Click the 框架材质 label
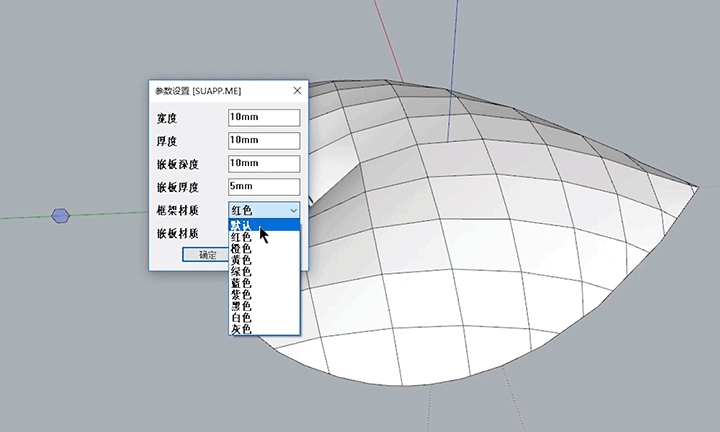Image resolution: width=720 pixels, height=432 pixels. pyautogui.click(x=178, y=211)
